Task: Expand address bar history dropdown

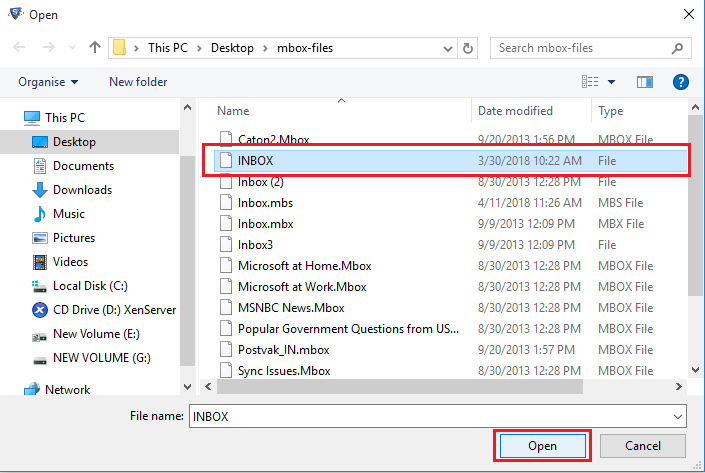Action: click(x=447, y=47)
